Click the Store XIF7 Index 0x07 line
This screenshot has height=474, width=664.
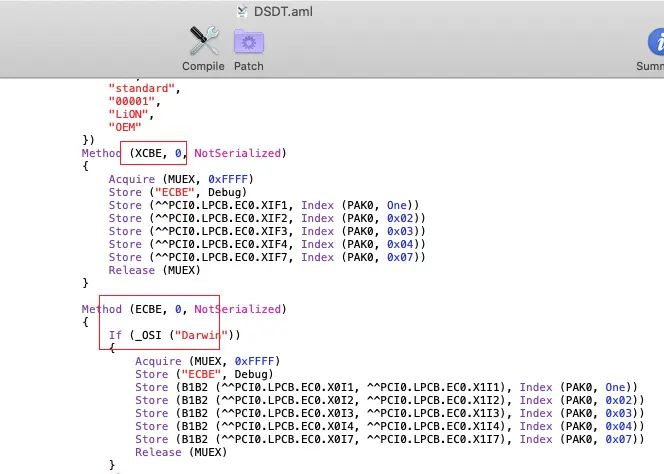267,258
